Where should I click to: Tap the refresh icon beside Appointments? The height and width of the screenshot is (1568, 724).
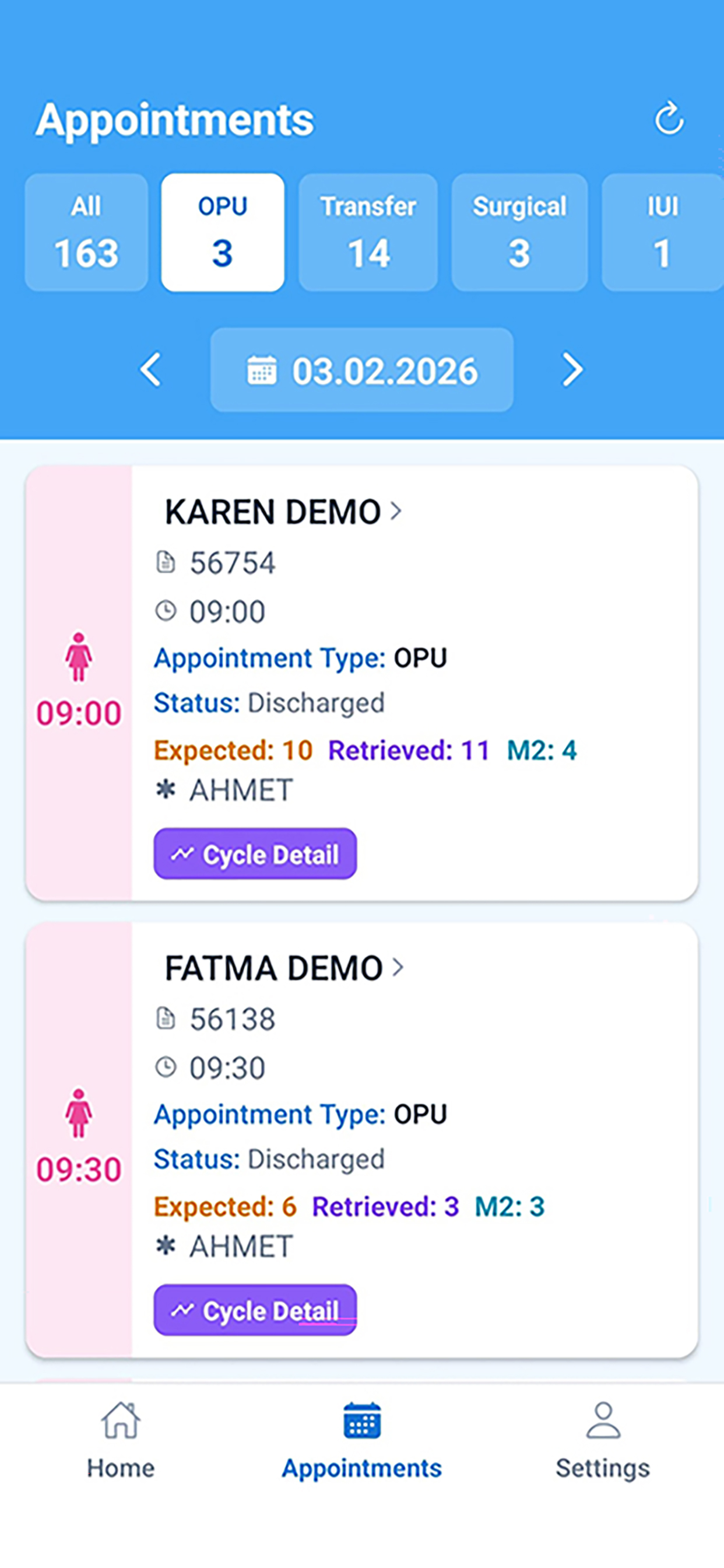669,117
